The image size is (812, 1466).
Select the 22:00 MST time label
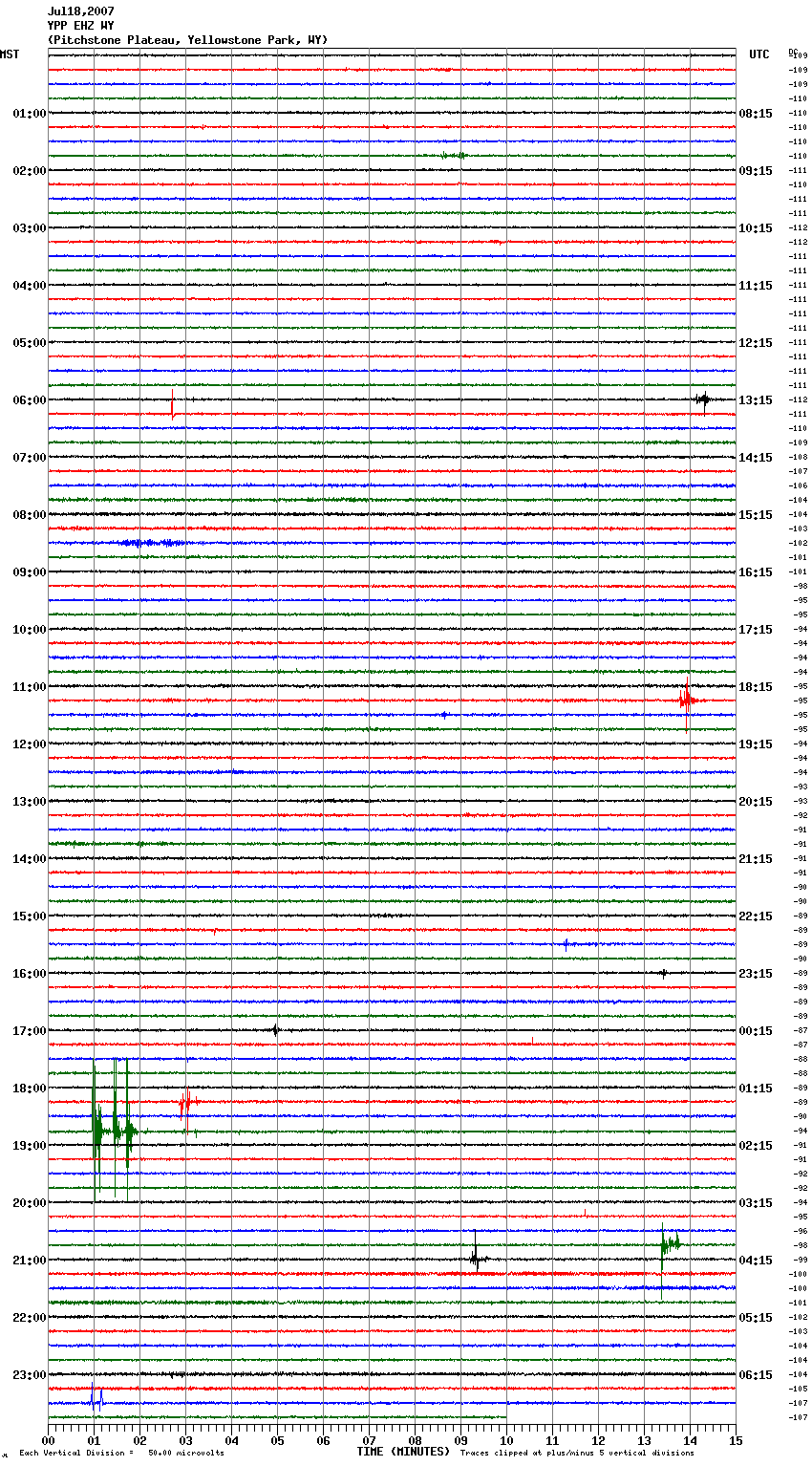pos(30,1318)
